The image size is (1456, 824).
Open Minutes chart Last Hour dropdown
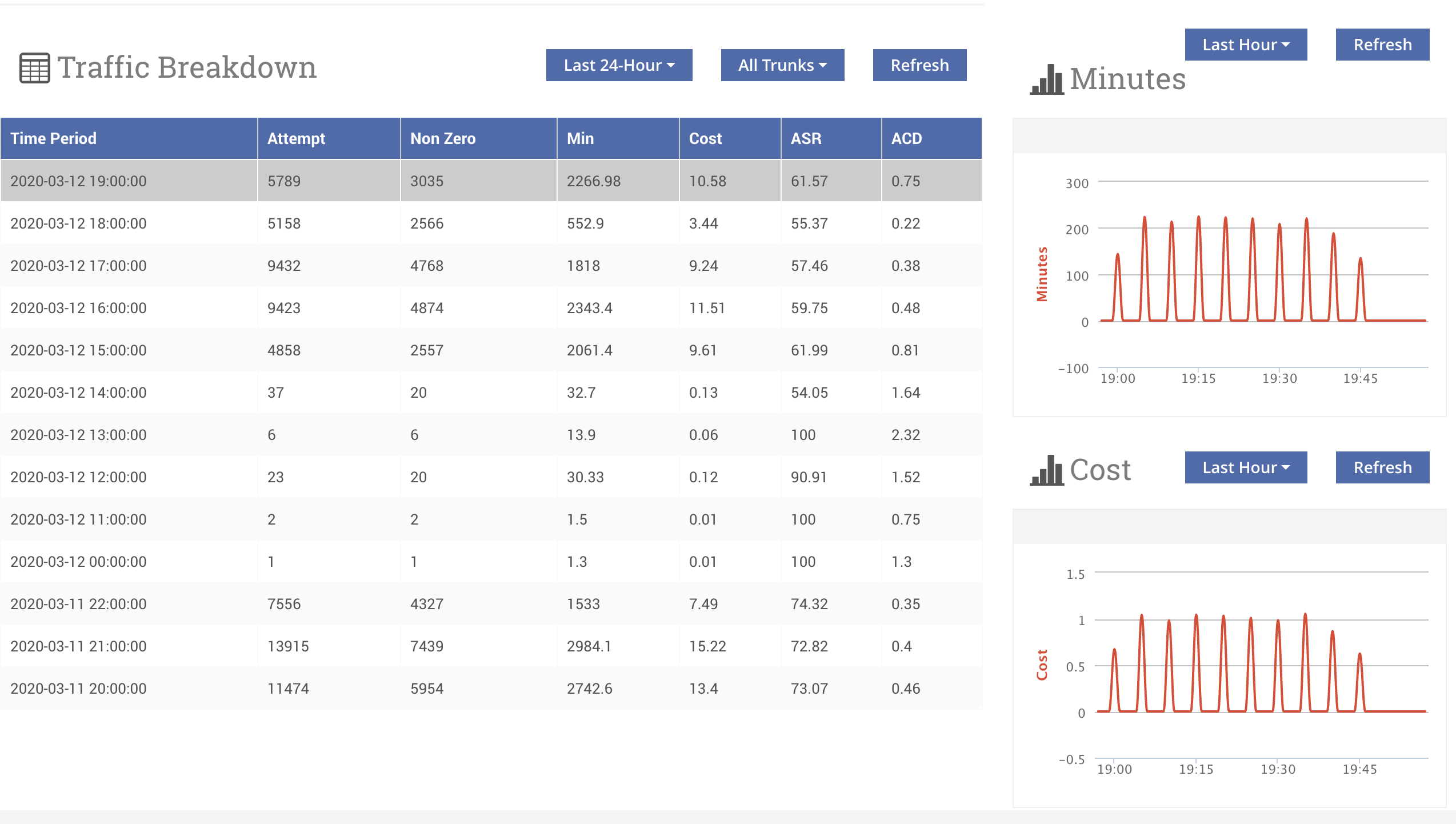1245,45
